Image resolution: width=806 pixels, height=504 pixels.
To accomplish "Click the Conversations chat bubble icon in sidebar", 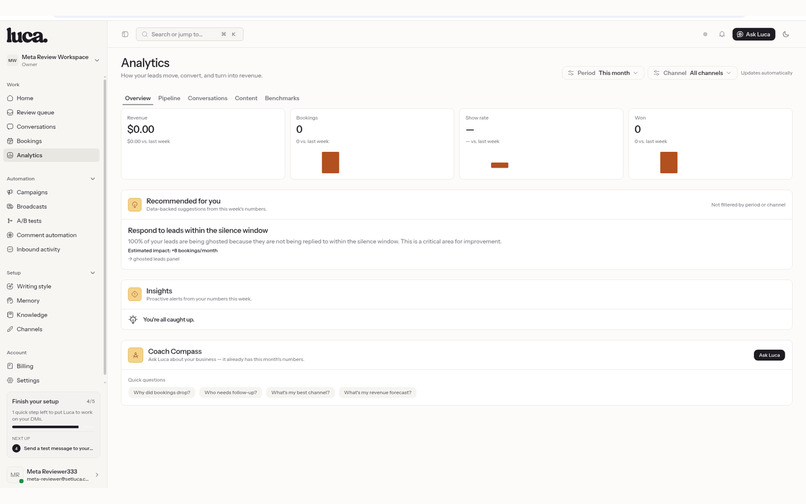I will point(10,127).
